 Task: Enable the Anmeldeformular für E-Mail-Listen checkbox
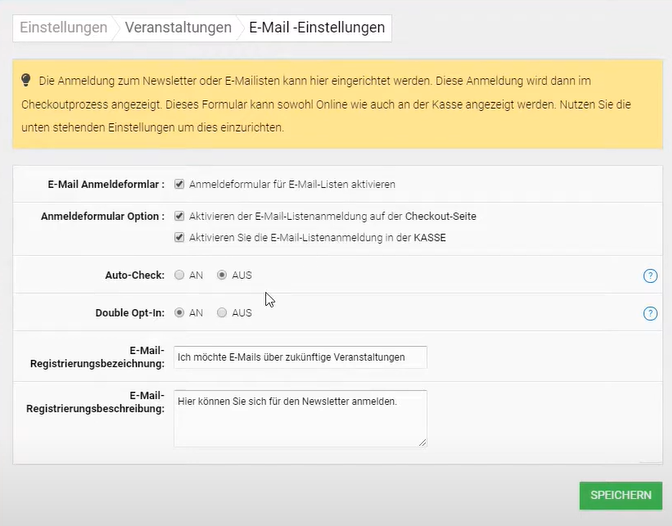coord(179,184)
